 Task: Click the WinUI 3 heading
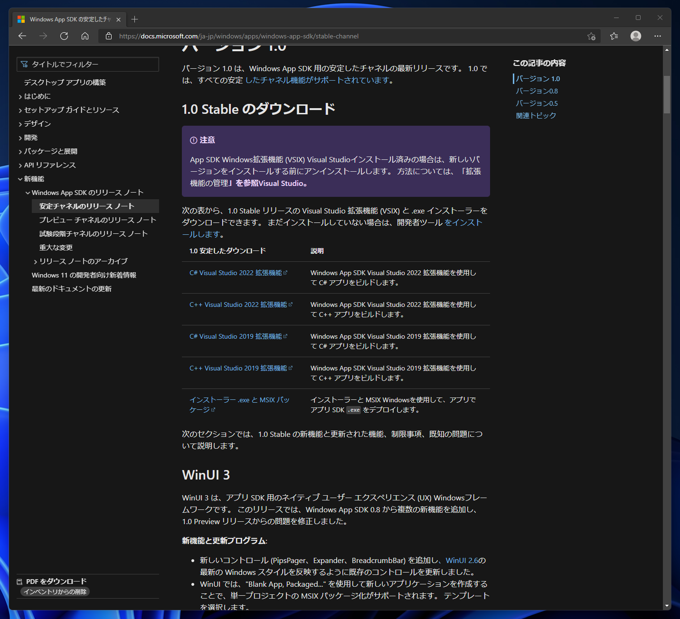click(x=206, y=475)
